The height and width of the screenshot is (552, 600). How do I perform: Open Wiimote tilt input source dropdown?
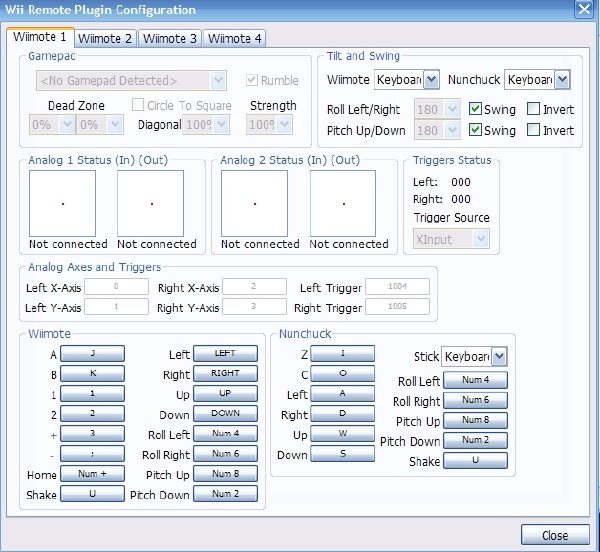(406, 80)
